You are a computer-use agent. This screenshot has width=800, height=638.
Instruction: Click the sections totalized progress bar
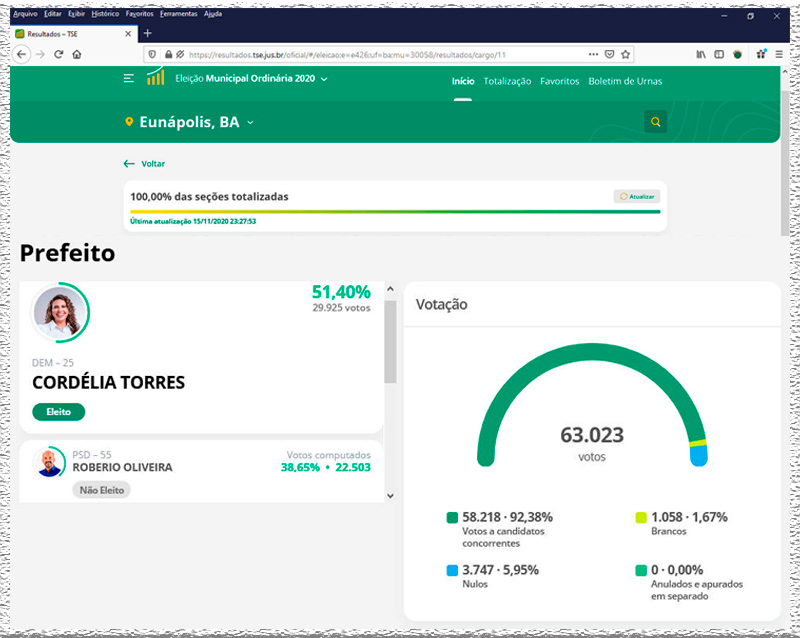394,211
